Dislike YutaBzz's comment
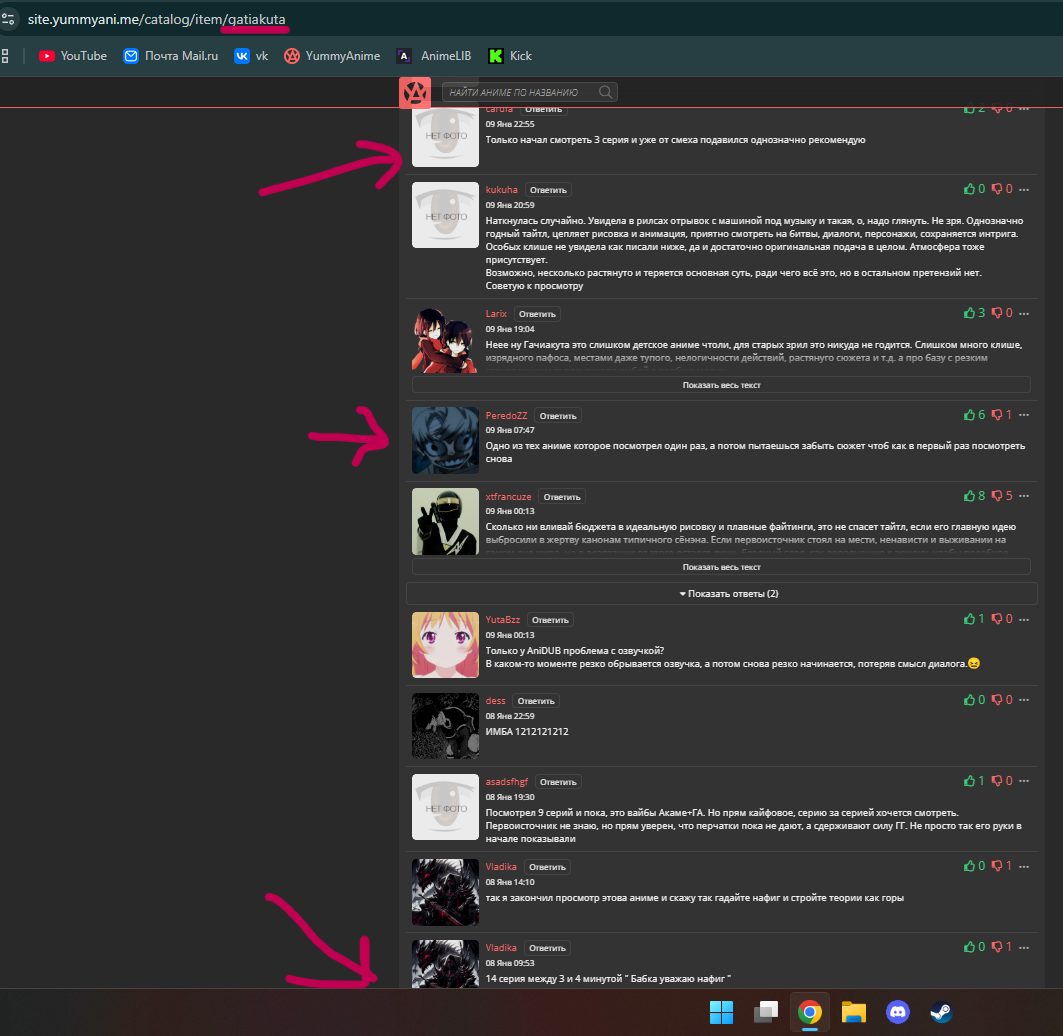 tap(1002, 619)
